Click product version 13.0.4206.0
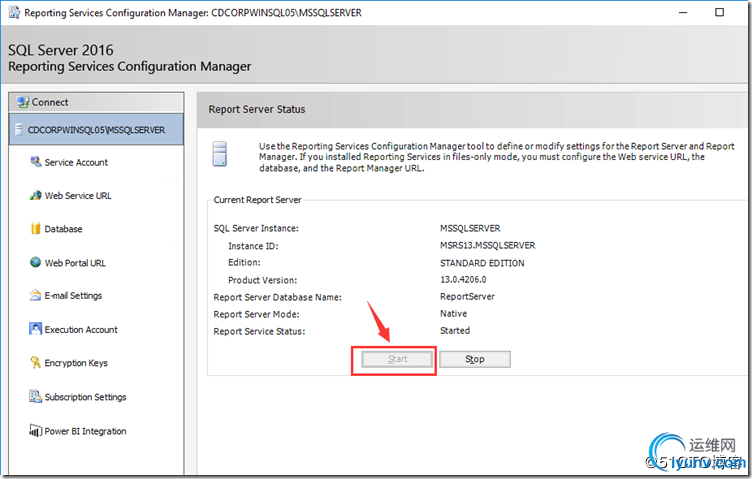Screen dimensions: 752x479 pyautogui.click(x=463, y=280)
